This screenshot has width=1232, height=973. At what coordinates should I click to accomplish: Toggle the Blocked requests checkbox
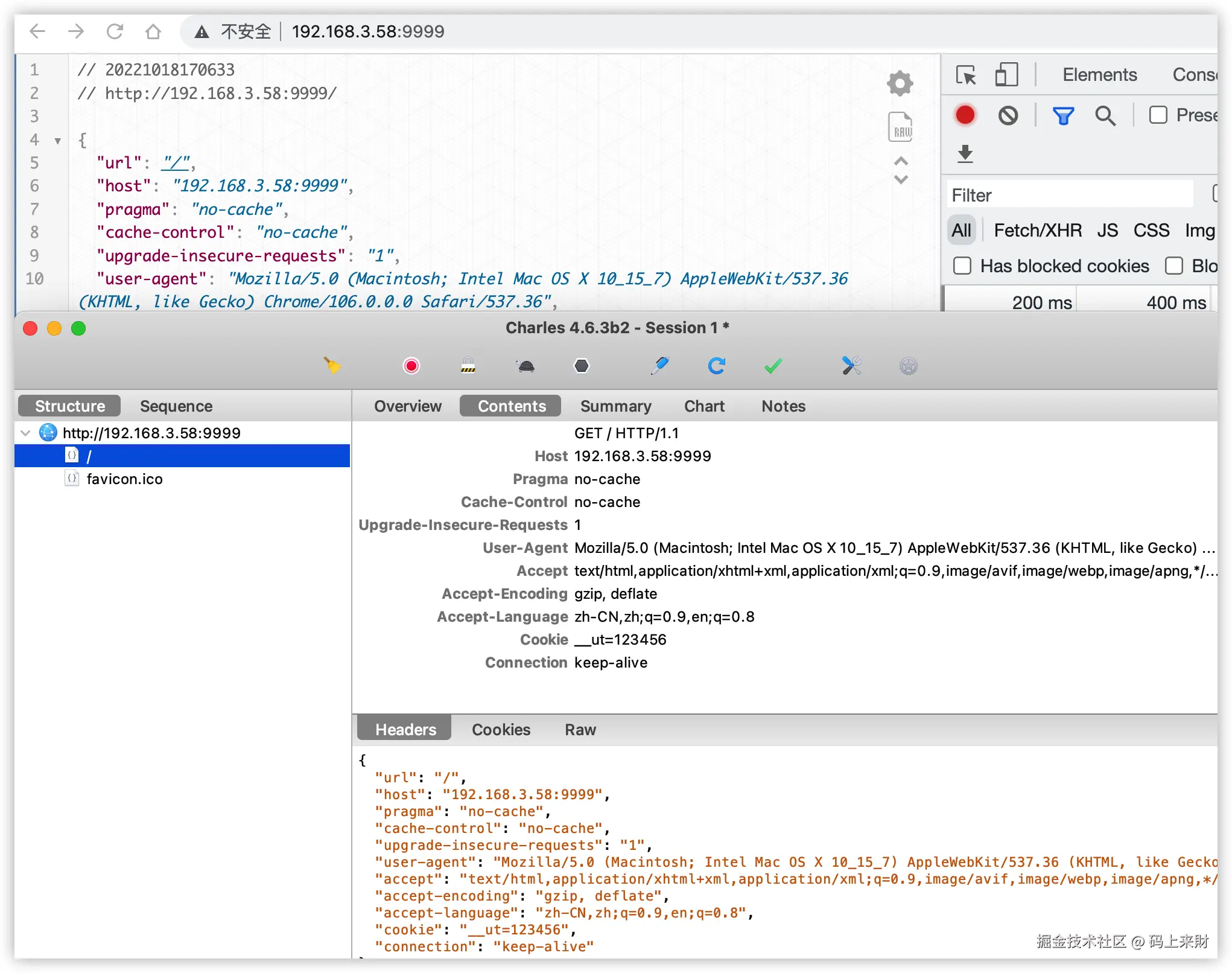pos(1174,266)
